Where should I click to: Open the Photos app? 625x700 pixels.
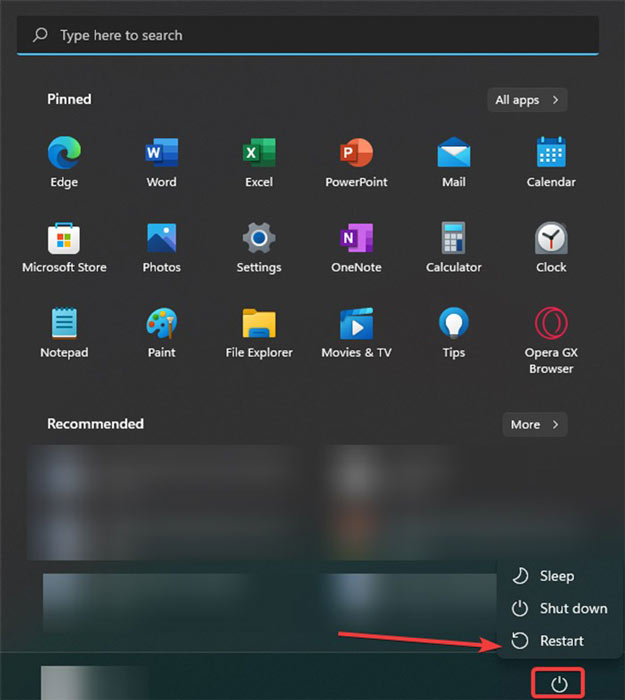click(x=162, y=248)
